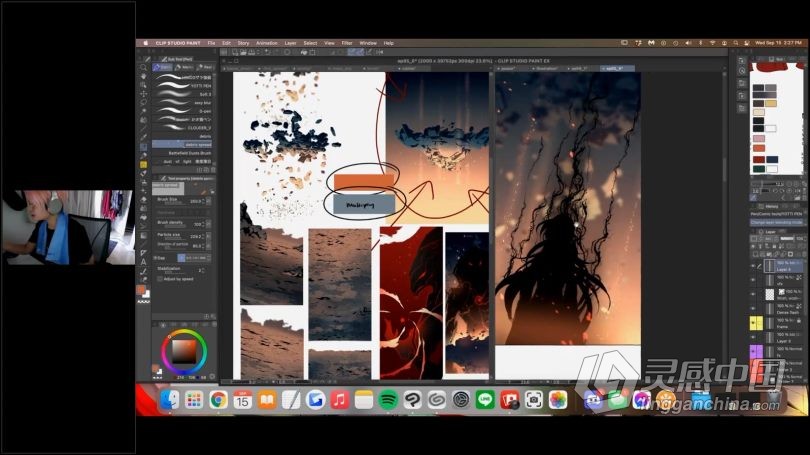Toggle visibility of Debris flash layer
Viewport: 810px width, 455px height.
tap(753, 309)
